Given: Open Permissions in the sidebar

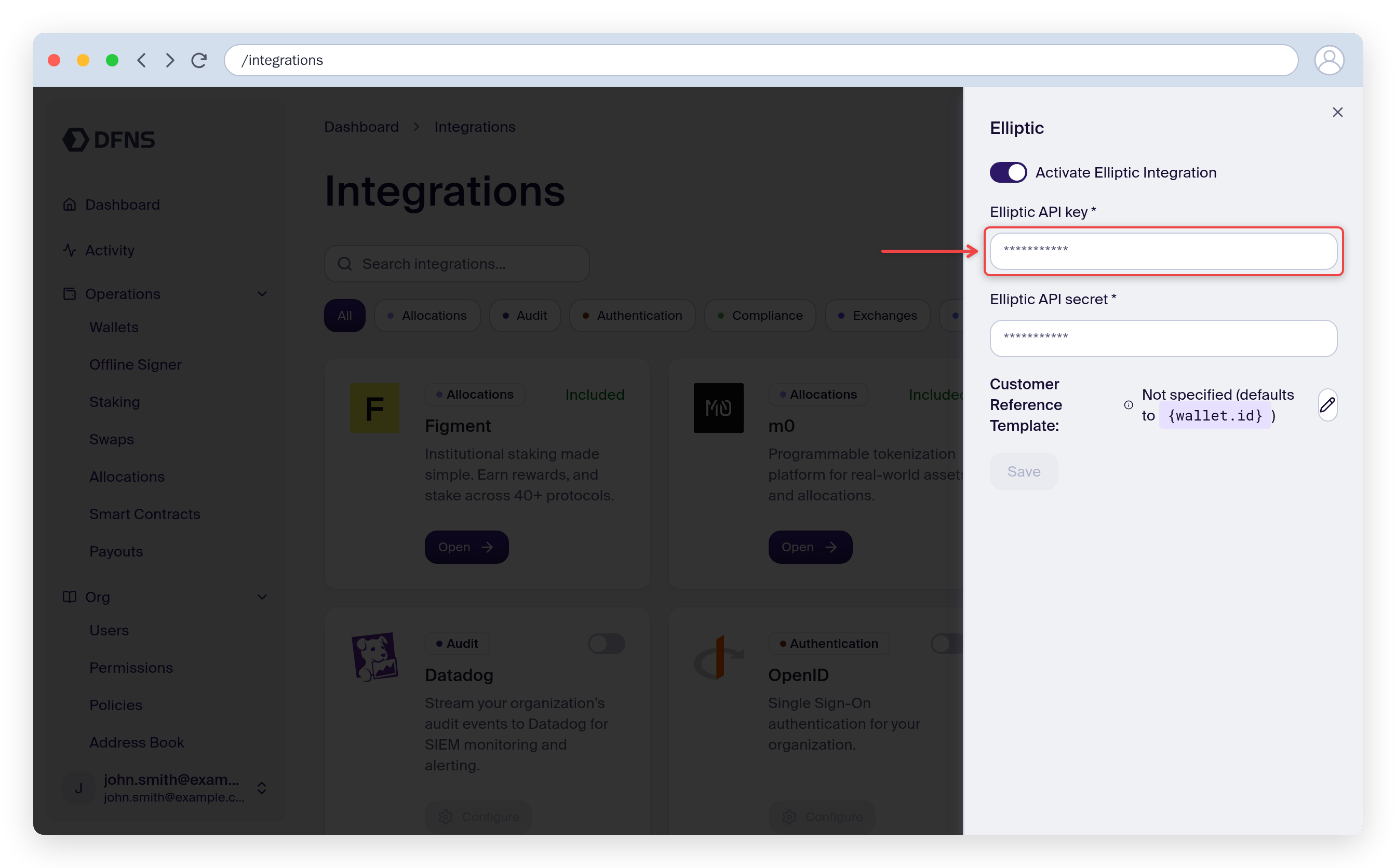Looking at the screenshot, I should 131,668.
